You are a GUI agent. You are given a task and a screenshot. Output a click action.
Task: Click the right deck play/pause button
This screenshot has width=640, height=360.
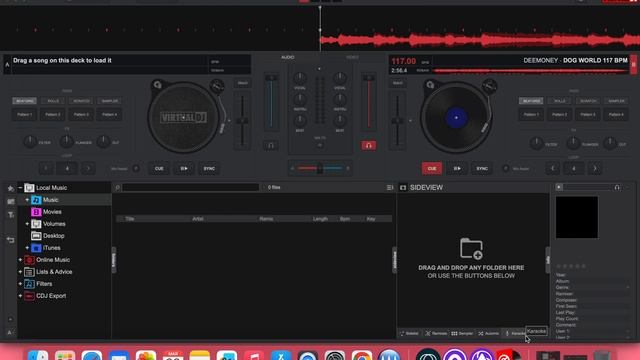(457, 168)
